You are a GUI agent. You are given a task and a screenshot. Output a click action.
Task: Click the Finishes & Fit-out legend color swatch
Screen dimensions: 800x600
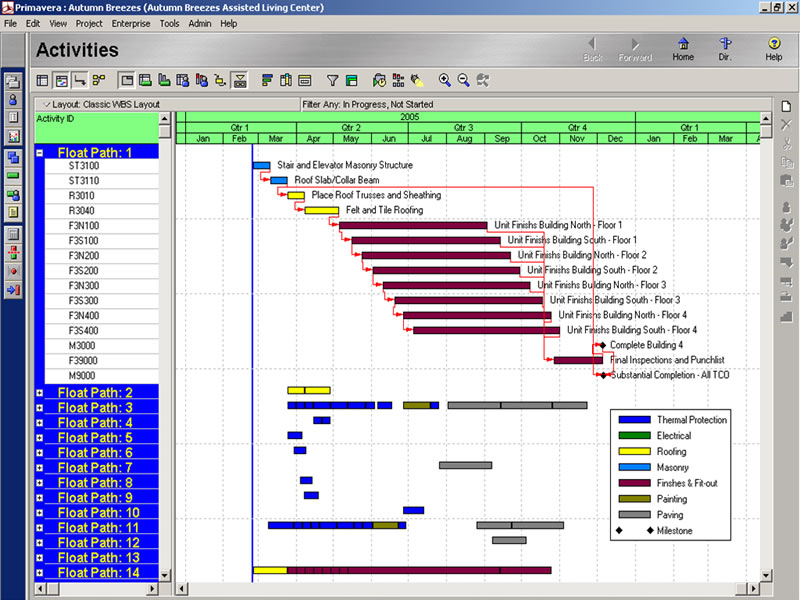(634, 483)
